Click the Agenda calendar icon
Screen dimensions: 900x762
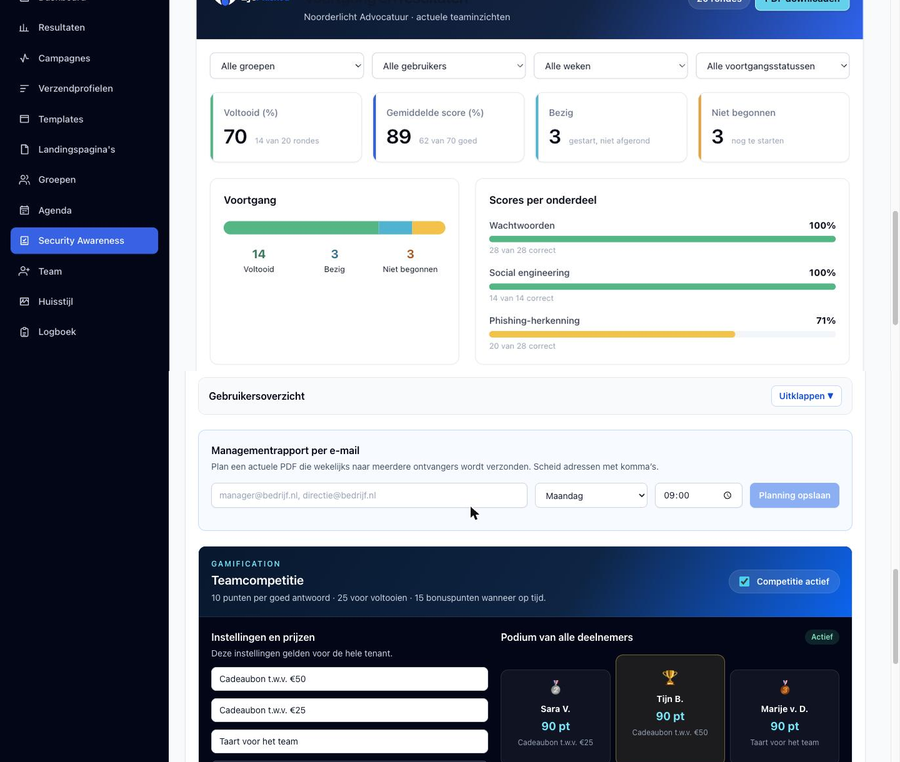coord(24,210)
